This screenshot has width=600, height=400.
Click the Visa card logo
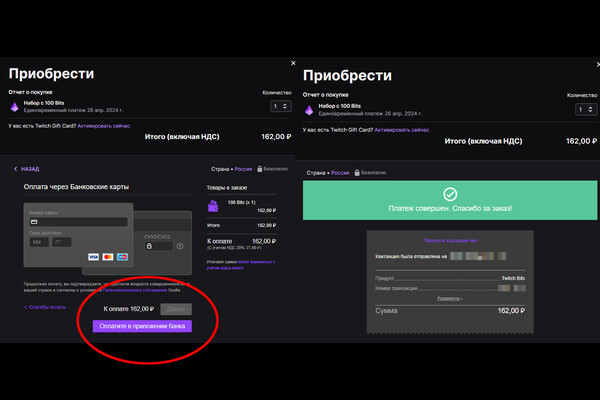pyautogui.click(x=93, y=257)
